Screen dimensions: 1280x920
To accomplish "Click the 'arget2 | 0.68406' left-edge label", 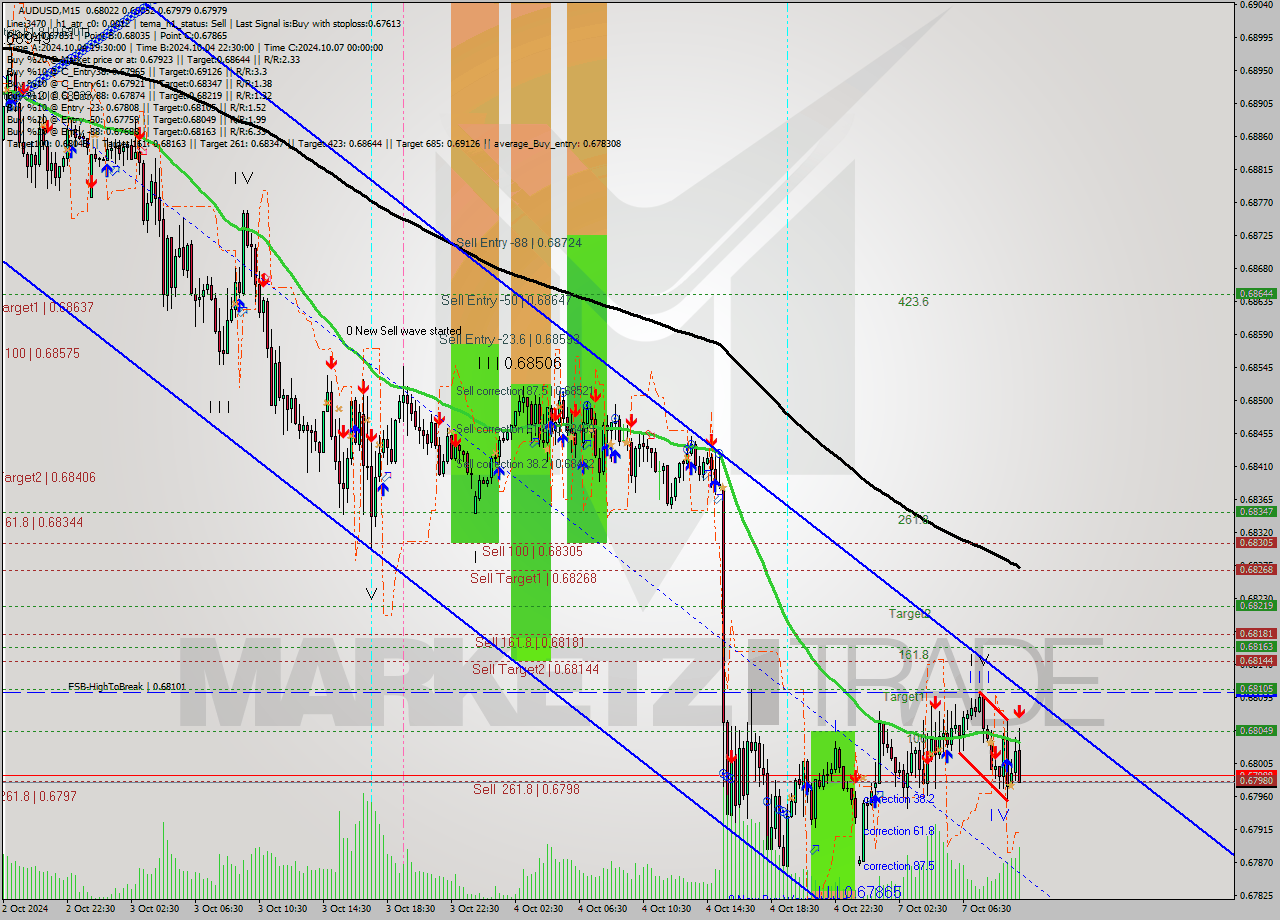I will [48, 478].
